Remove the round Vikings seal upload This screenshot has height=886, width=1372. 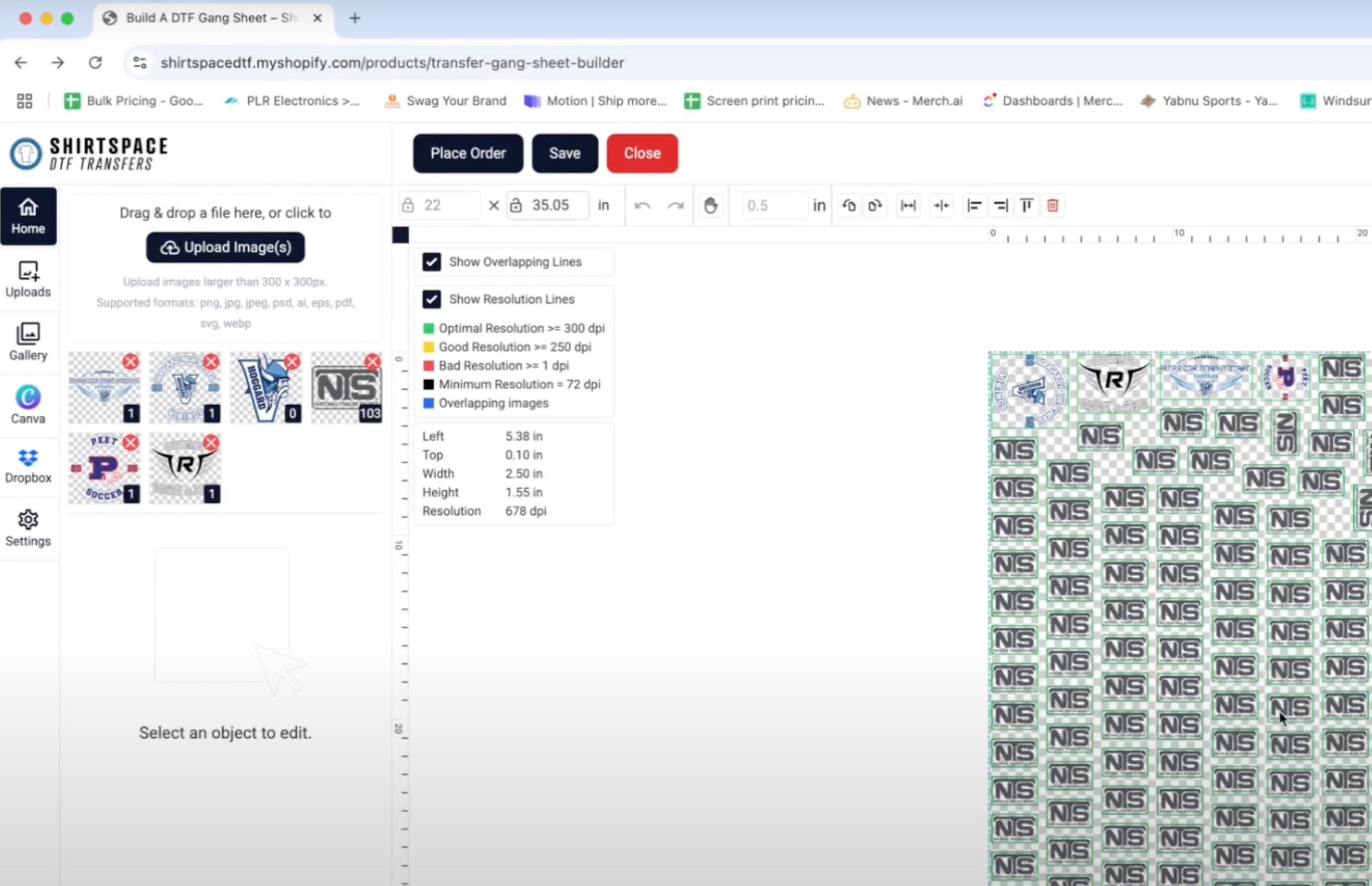pos(212,362)
